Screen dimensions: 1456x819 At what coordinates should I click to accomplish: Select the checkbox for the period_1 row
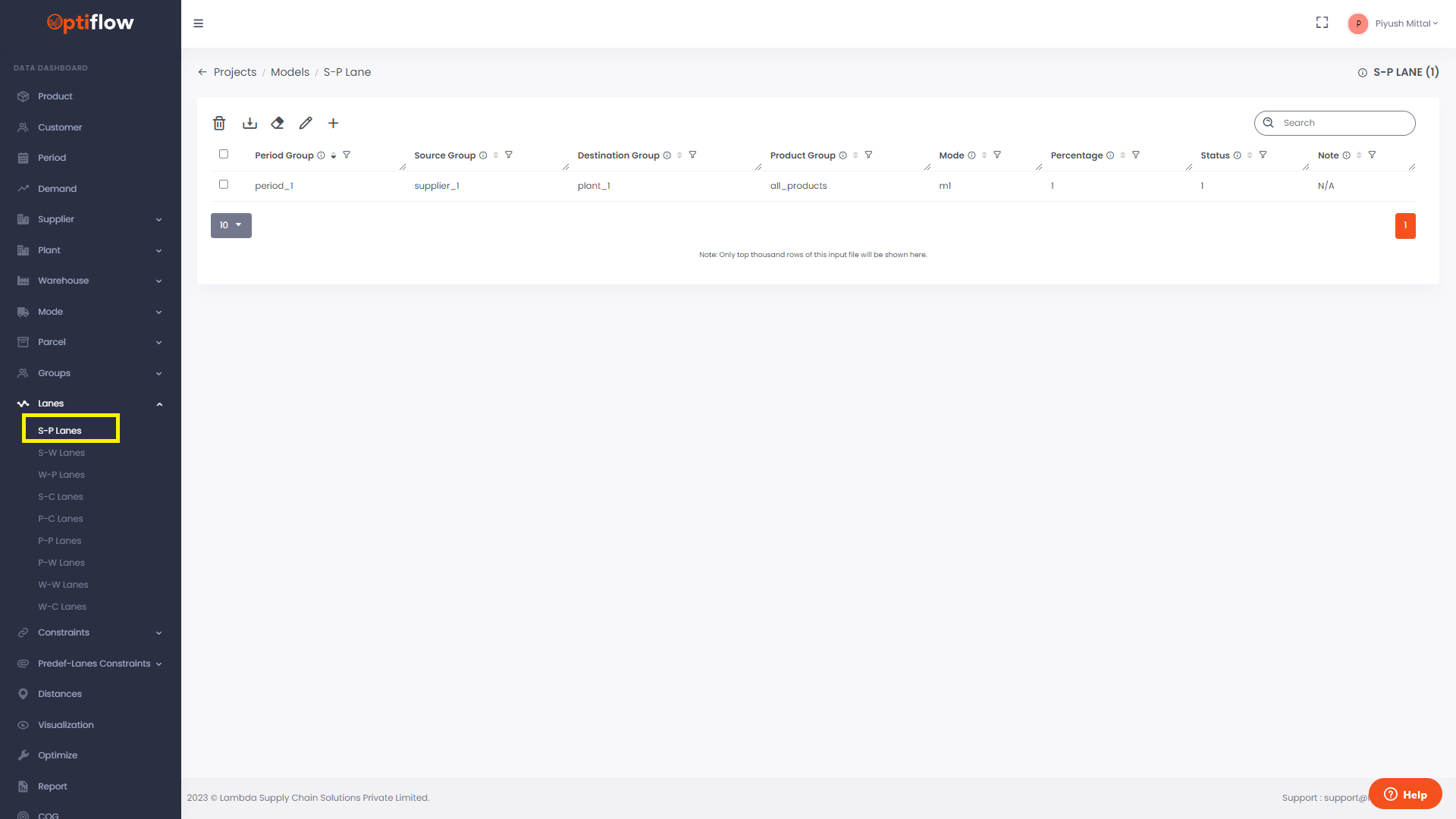point(224,184)
